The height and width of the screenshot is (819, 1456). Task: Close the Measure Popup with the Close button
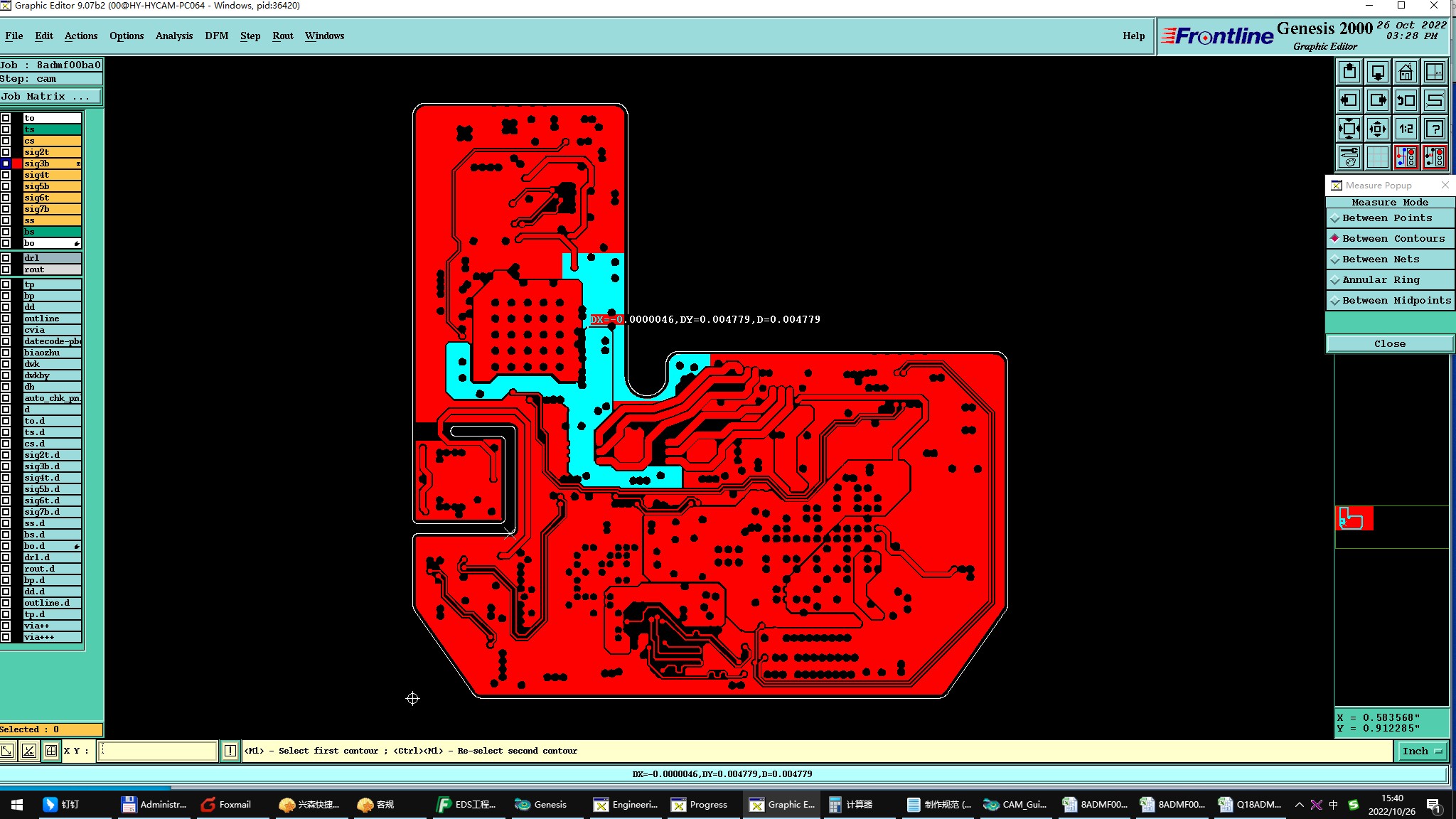[x=1390, y=344]
